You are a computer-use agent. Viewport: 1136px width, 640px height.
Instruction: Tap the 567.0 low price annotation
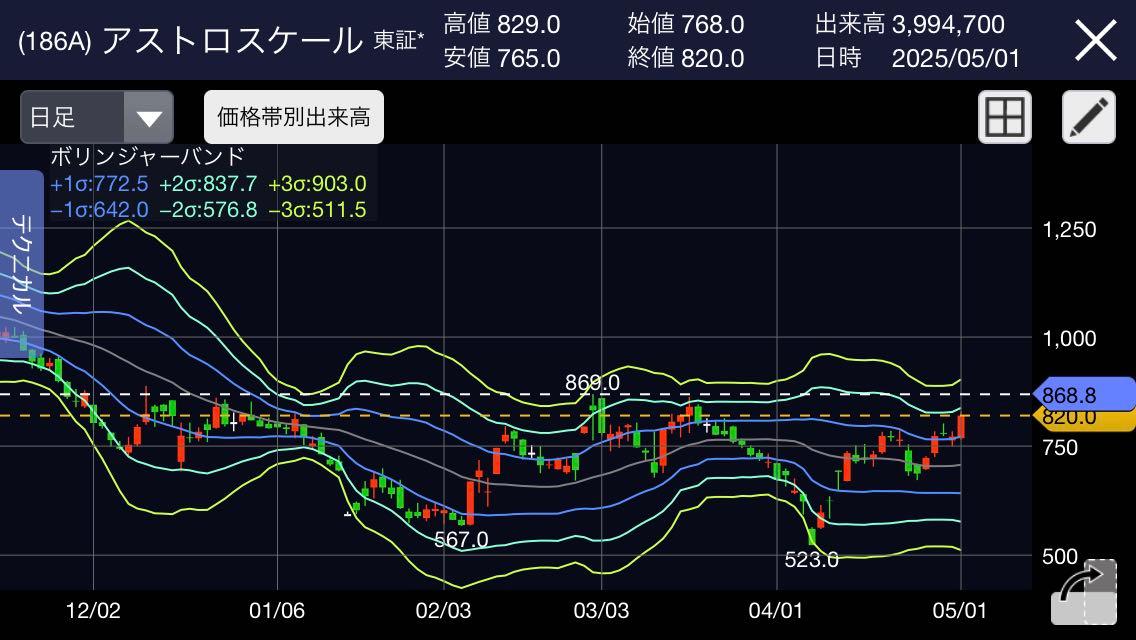click(461, 540)
